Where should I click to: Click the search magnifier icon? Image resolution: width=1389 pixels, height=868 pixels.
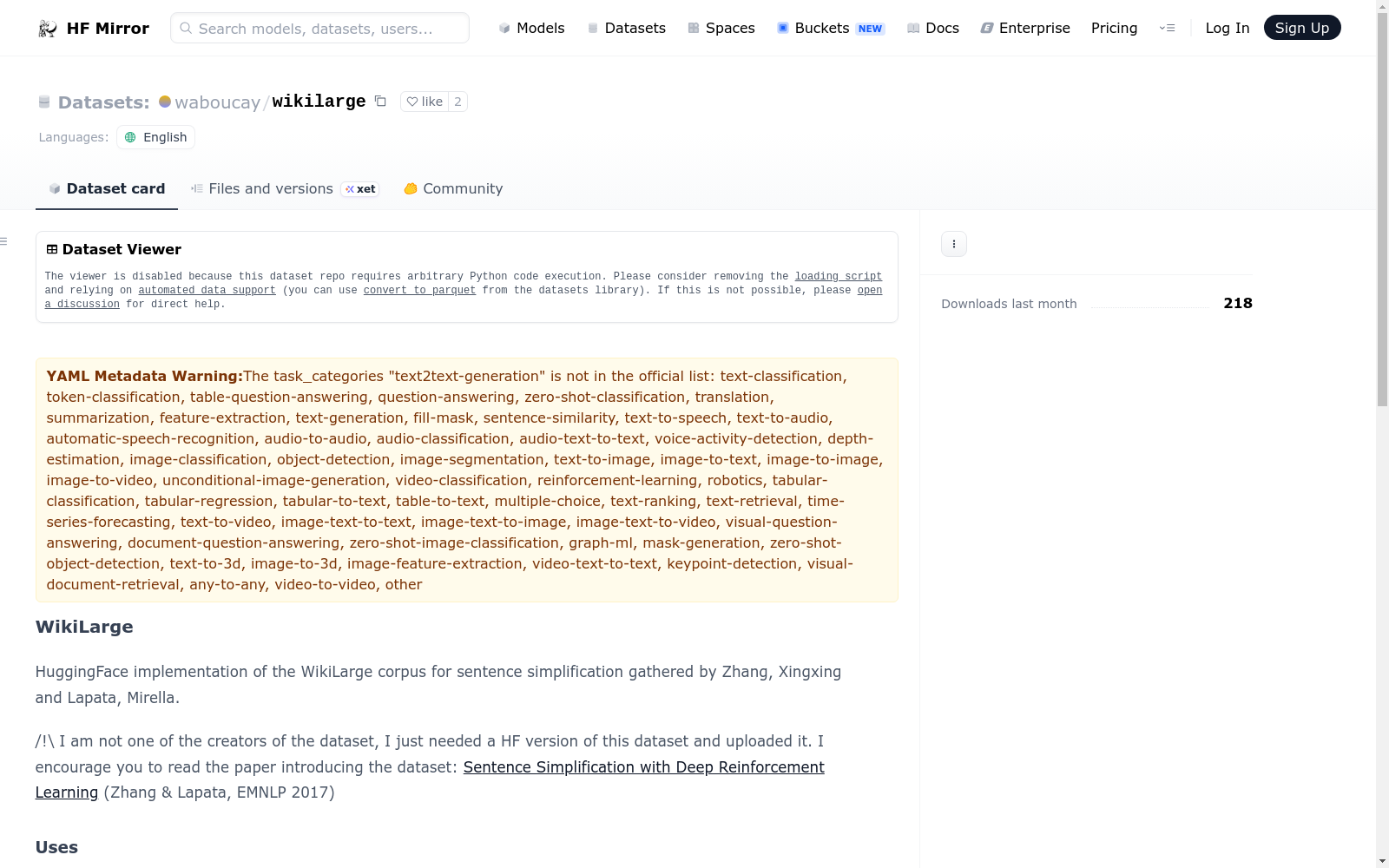tap(186, 28)
